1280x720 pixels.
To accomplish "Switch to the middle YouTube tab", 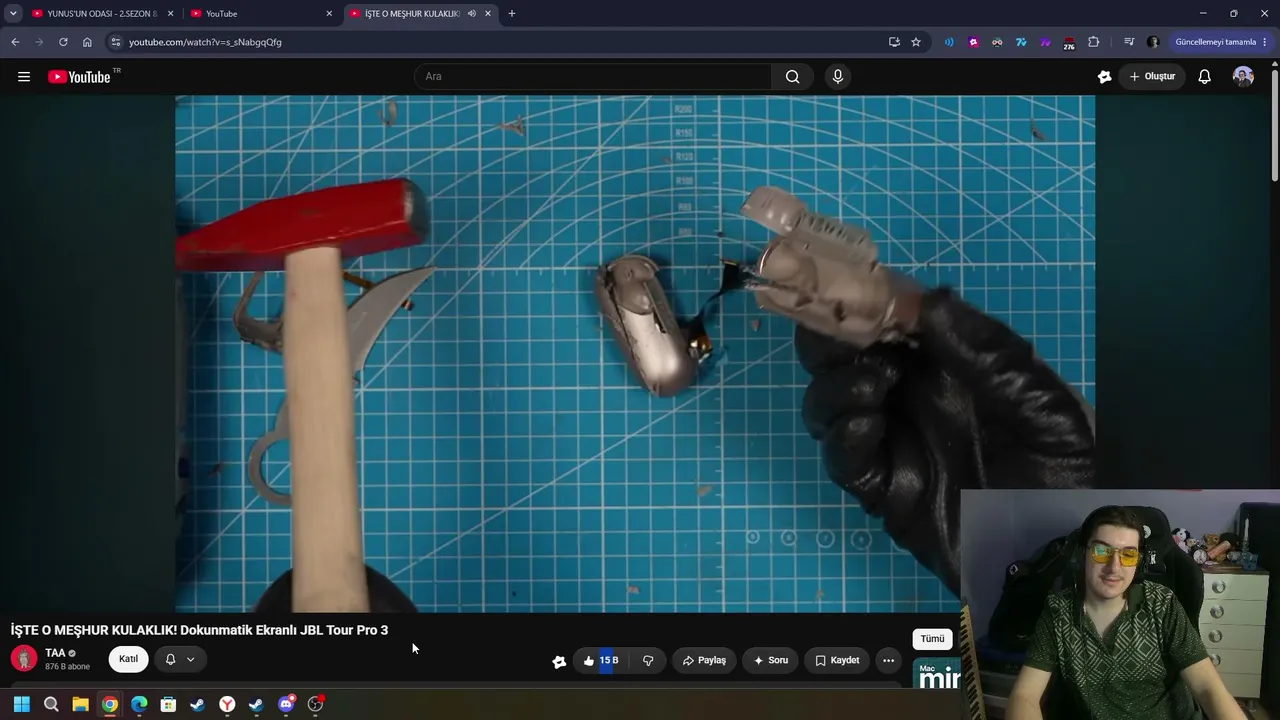I will tap(260, 14).
